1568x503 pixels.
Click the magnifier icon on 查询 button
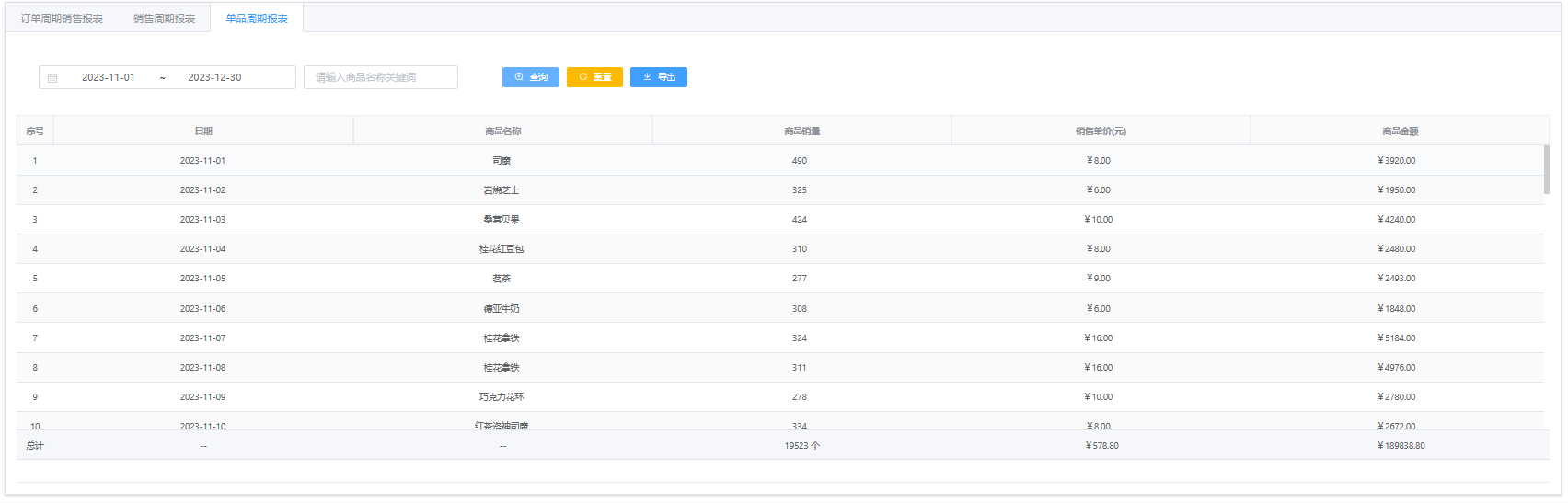point(519,77)
